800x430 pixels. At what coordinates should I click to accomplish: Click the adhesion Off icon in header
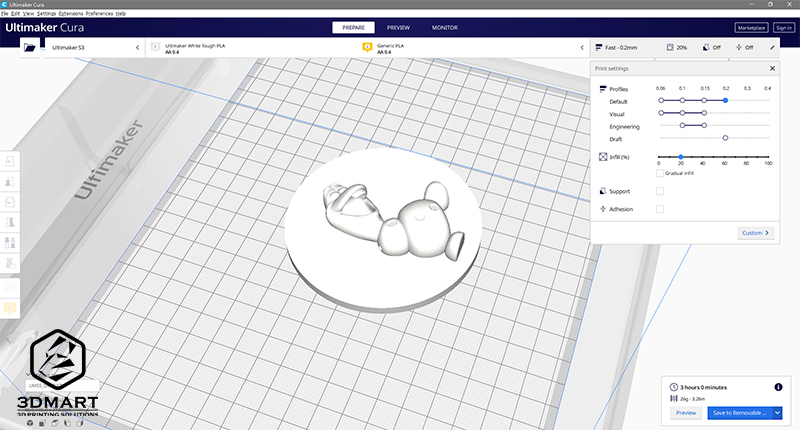[x=738, y=47]
